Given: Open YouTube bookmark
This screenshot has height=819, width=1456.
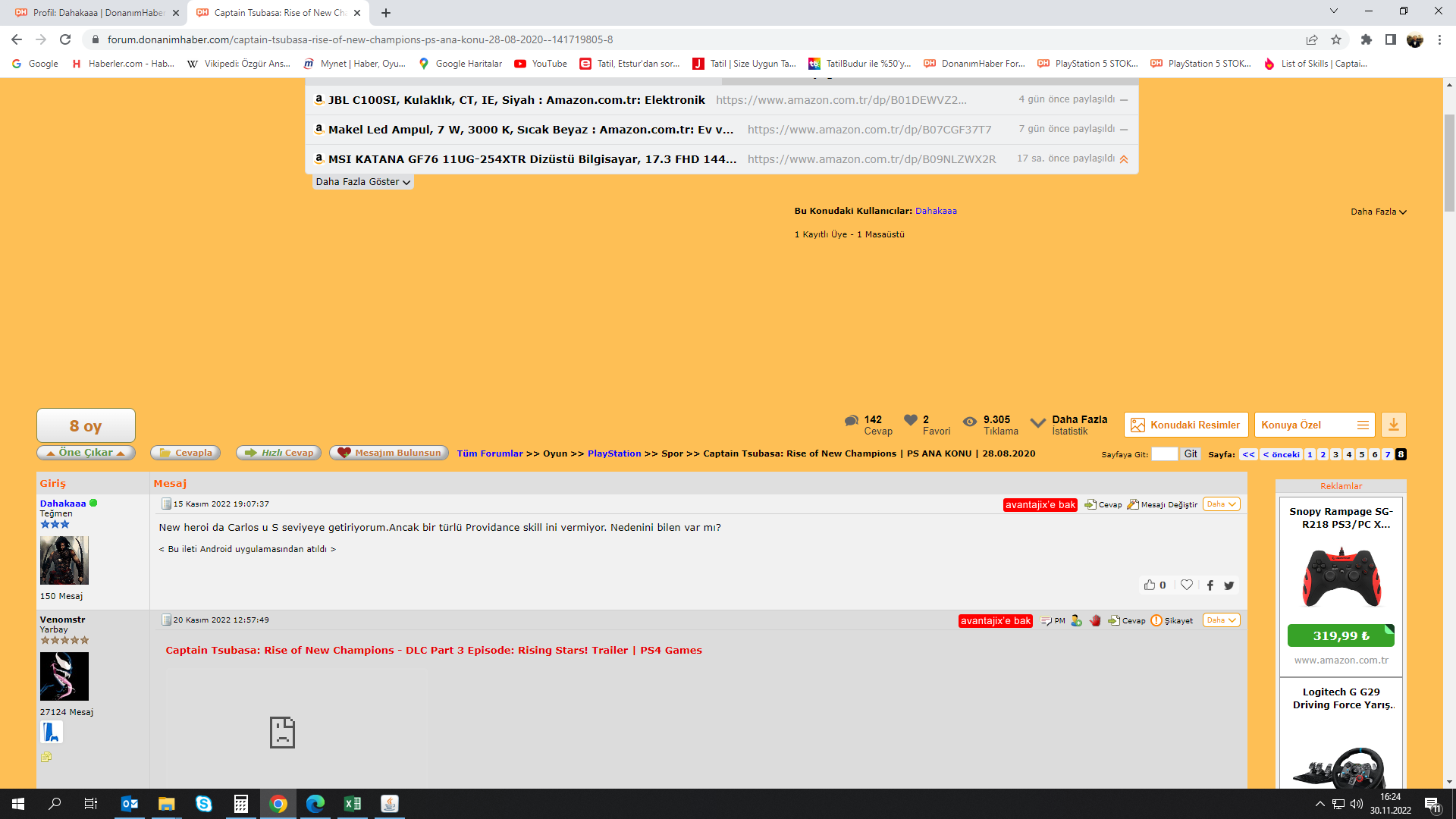Looking at the screenshot, I should (x=541, y=64).
